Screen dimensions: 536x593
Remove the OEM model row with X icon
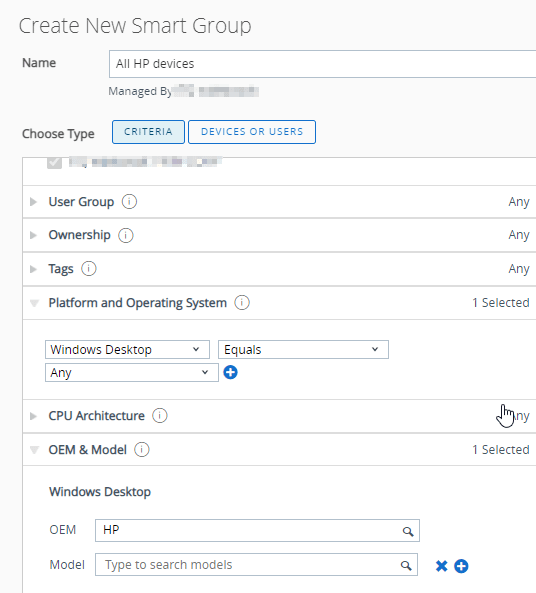tap(441, 566)
